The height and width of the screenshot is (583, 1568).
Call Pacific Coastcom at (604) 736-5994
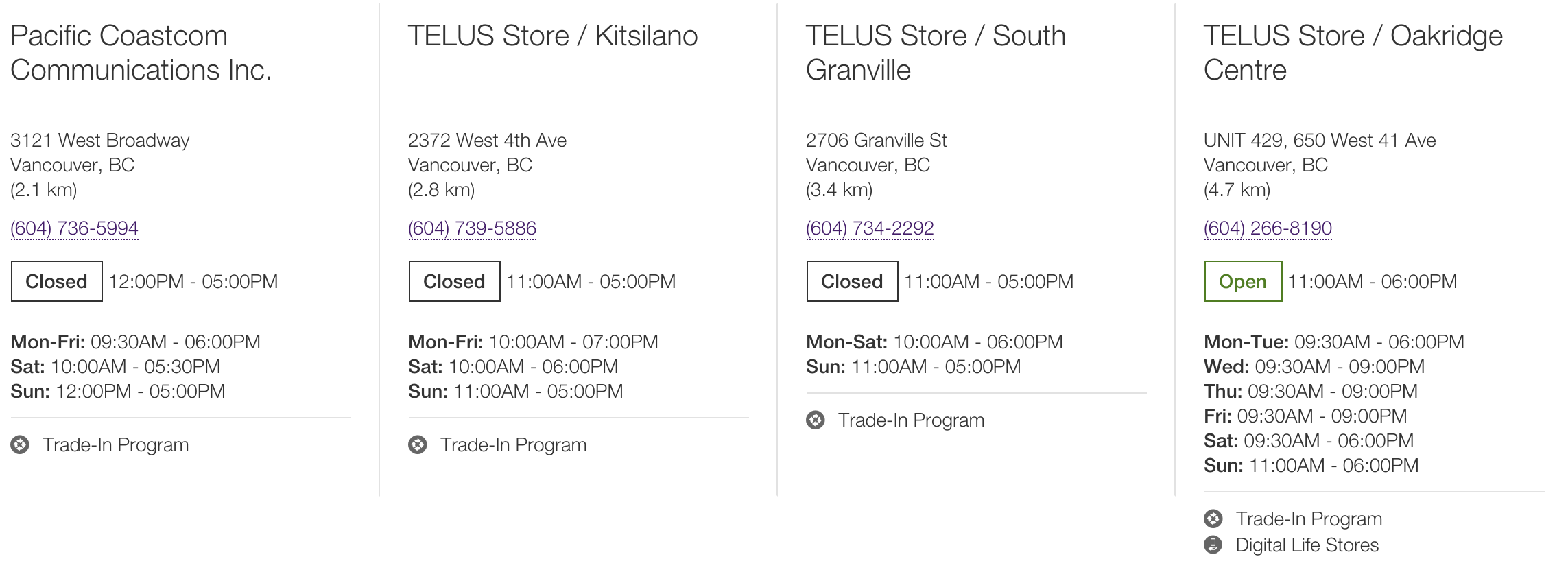(x=75, y=228)
